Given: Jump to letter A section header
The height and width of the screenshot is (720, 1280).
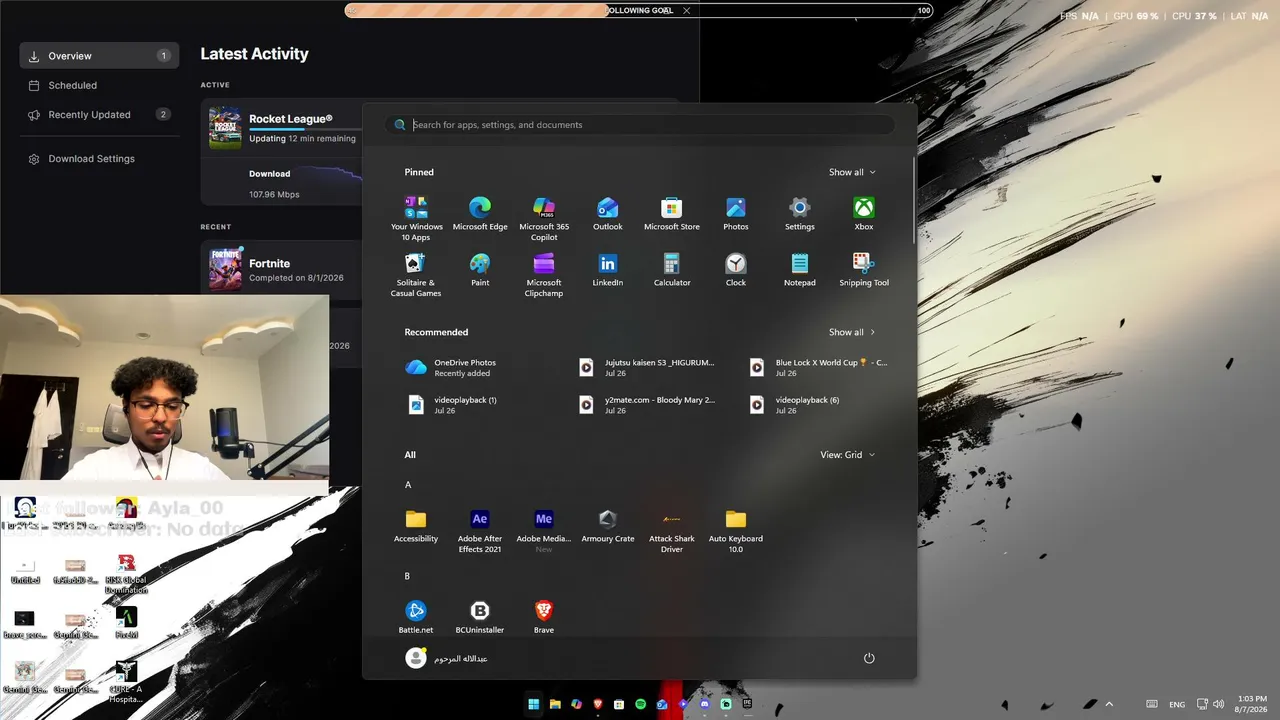Looking at the screenshot, I should 408,485.
